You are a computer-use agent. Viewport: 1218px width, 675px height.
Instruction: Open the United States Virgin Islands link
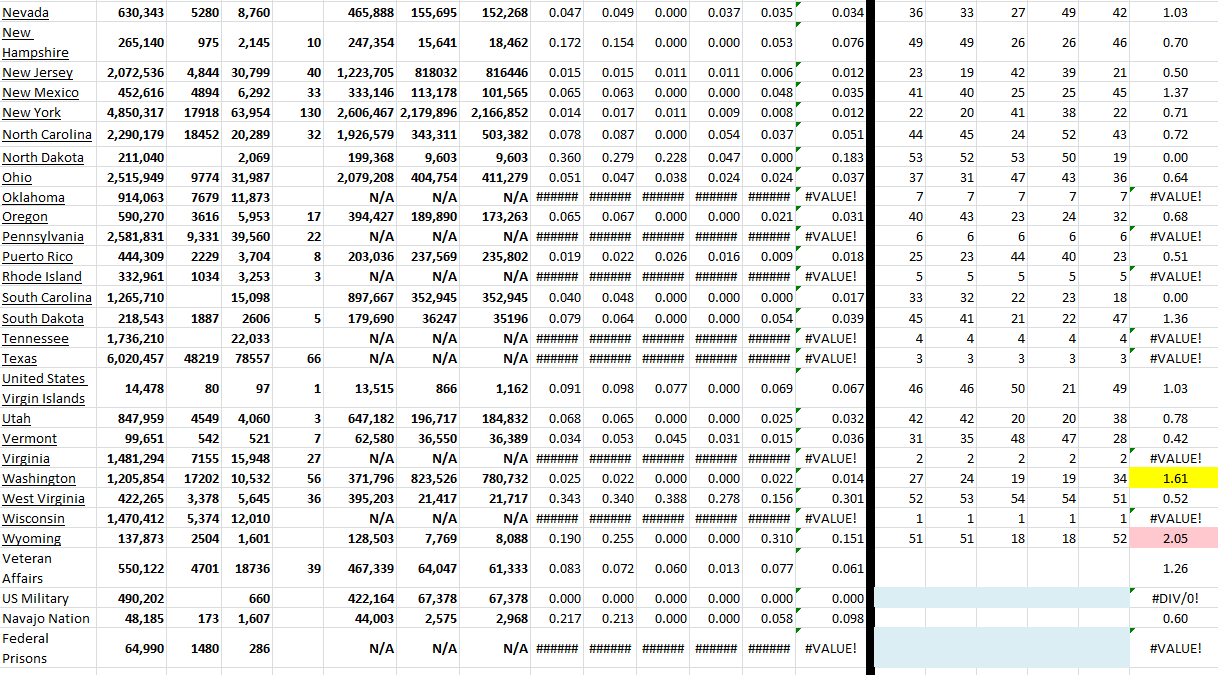[43, 389]
